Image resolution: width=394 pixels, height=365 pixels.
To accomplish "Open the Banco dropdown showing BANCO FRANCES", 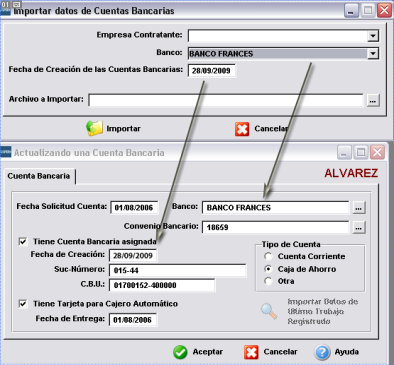I will pyautogui.click(x=373, y=53).
